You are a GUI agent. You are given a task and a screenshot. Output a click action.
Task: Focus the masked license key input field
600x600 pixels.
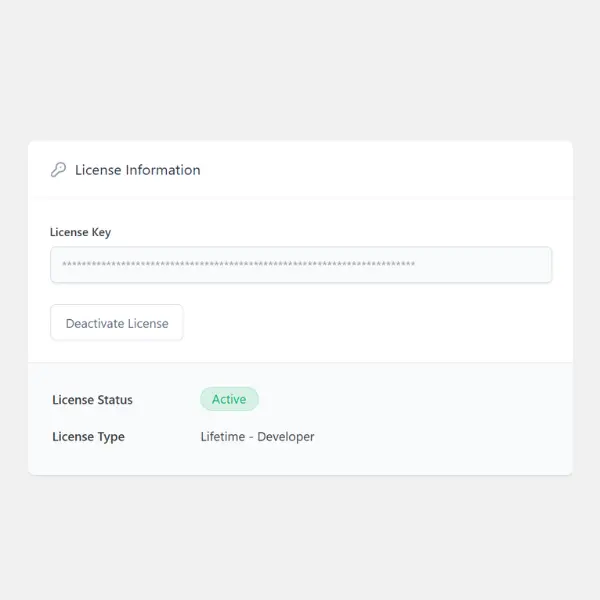(300, 265)
